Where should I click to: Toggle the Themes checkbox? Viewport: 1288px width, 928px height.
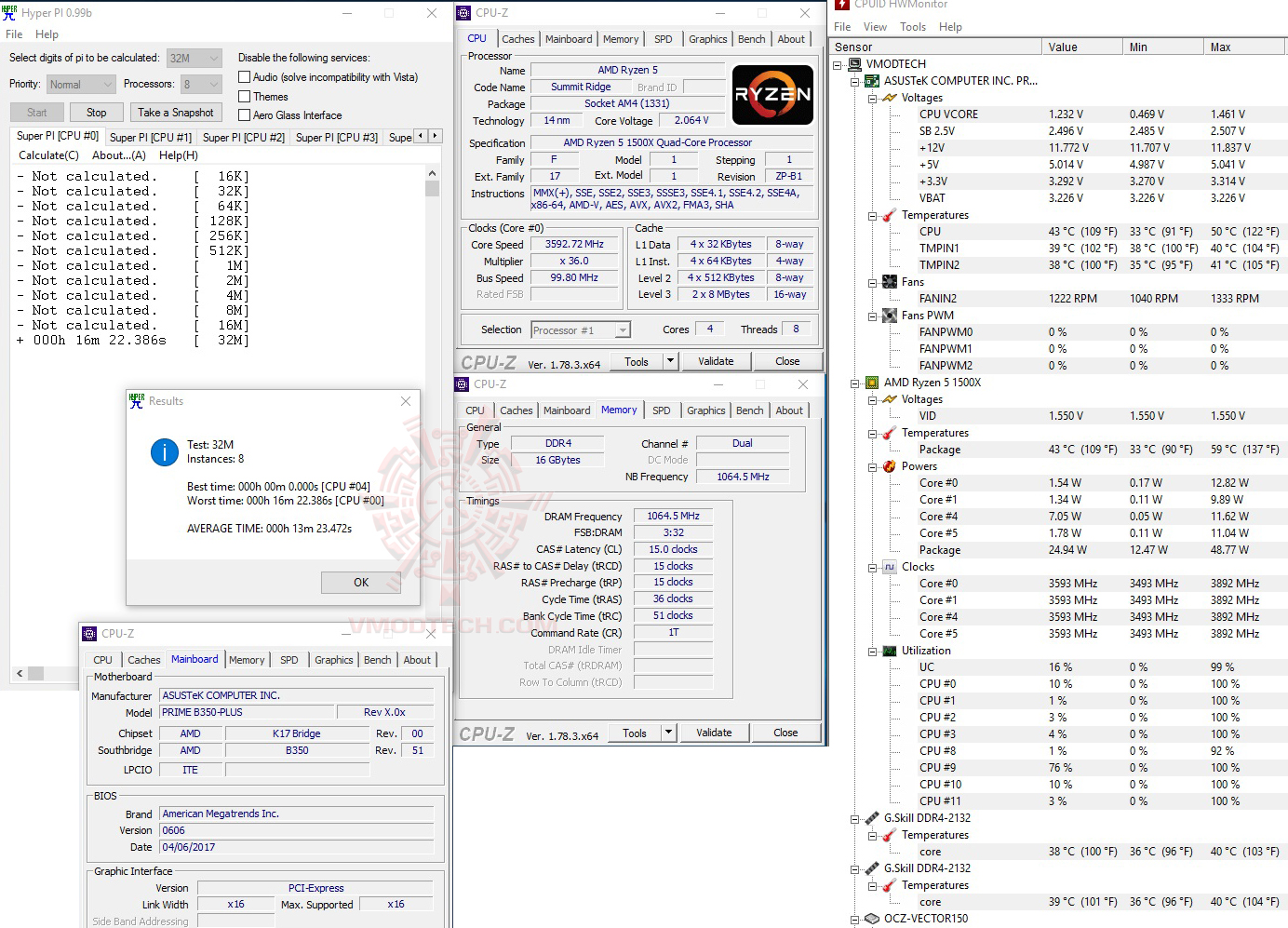point(245,97)
